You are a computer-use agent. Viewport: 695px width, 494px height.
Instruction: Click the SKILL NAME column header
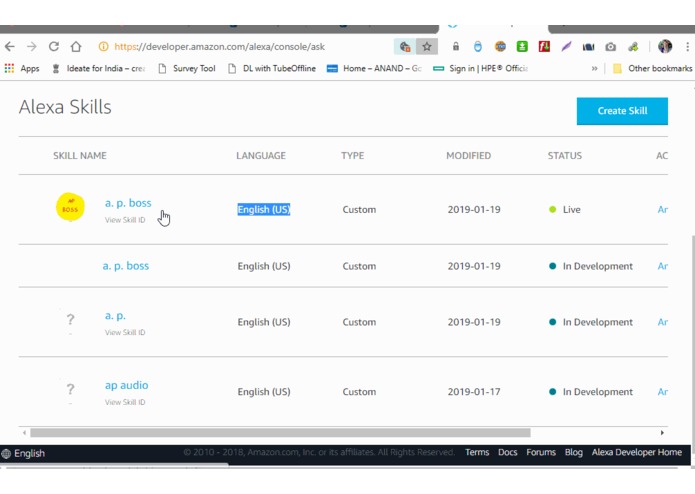click(80, 156)
